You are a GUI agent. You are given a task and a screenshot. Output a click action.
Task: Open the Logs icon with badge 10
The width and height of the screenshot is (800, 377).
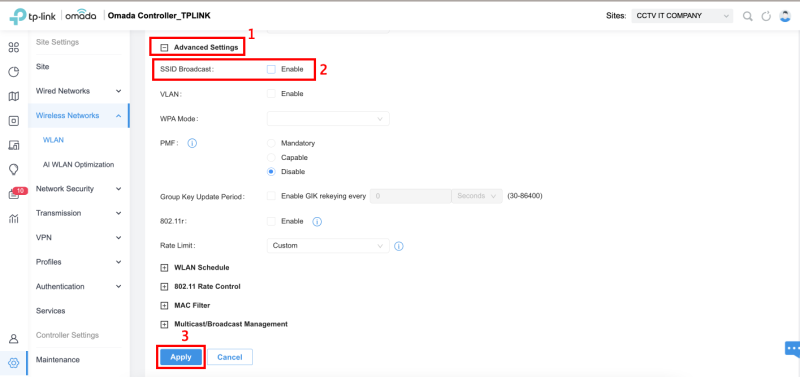click(x=15, y=194)
